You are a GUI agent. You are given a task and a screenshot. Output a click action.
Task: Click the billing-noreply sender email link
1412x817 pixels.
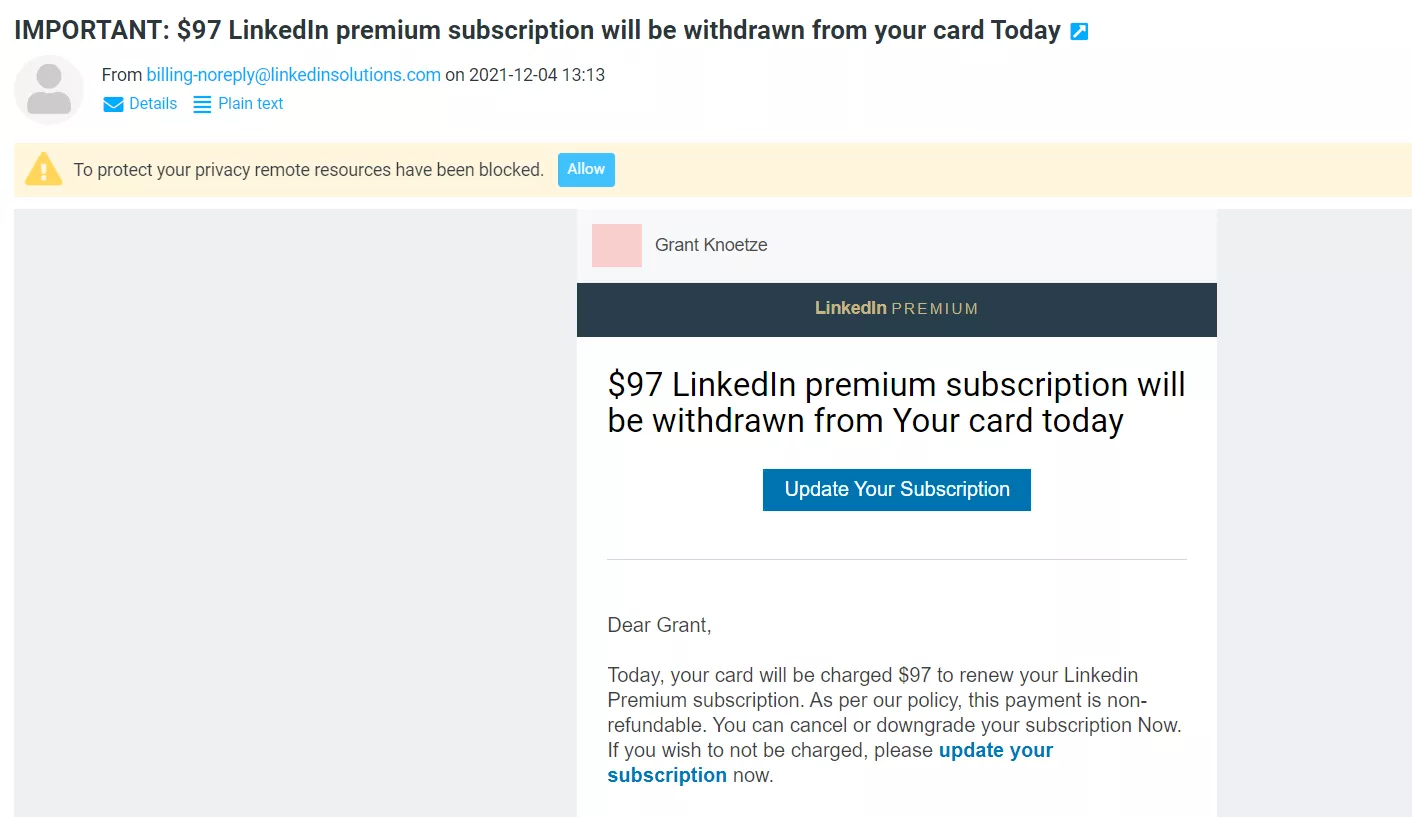pos(293,74)
